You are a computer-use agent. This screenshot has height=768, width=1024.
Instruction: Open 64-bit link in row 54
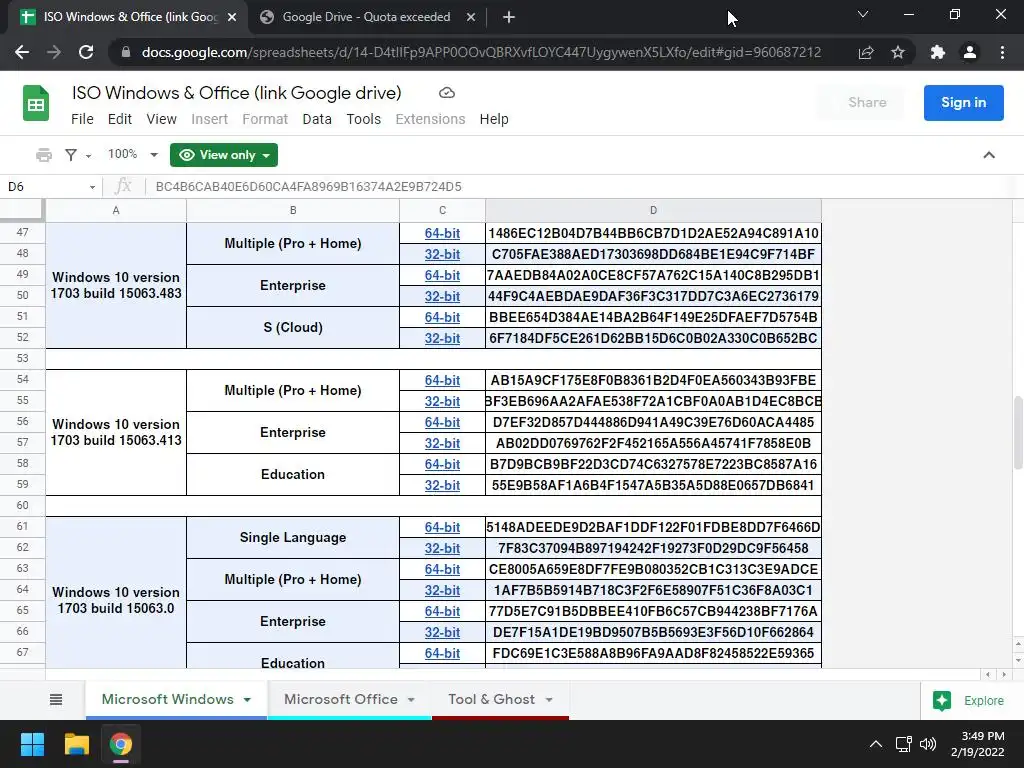(442, 380)
